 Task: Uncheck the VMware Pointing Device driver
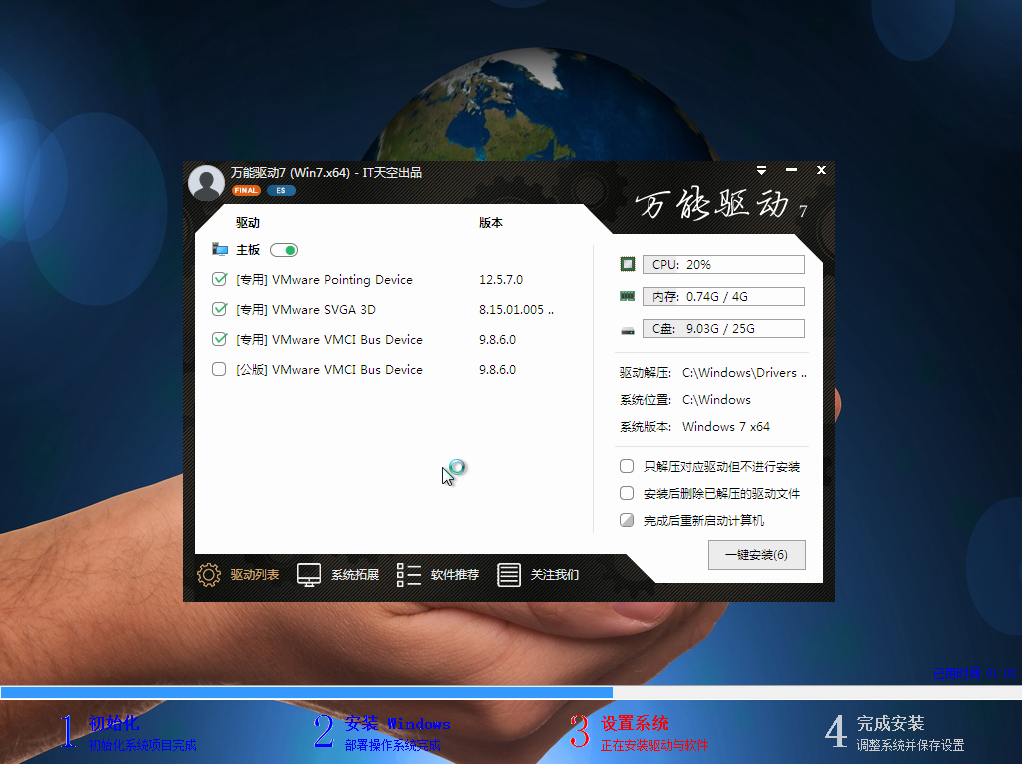[x=219, y=280]
